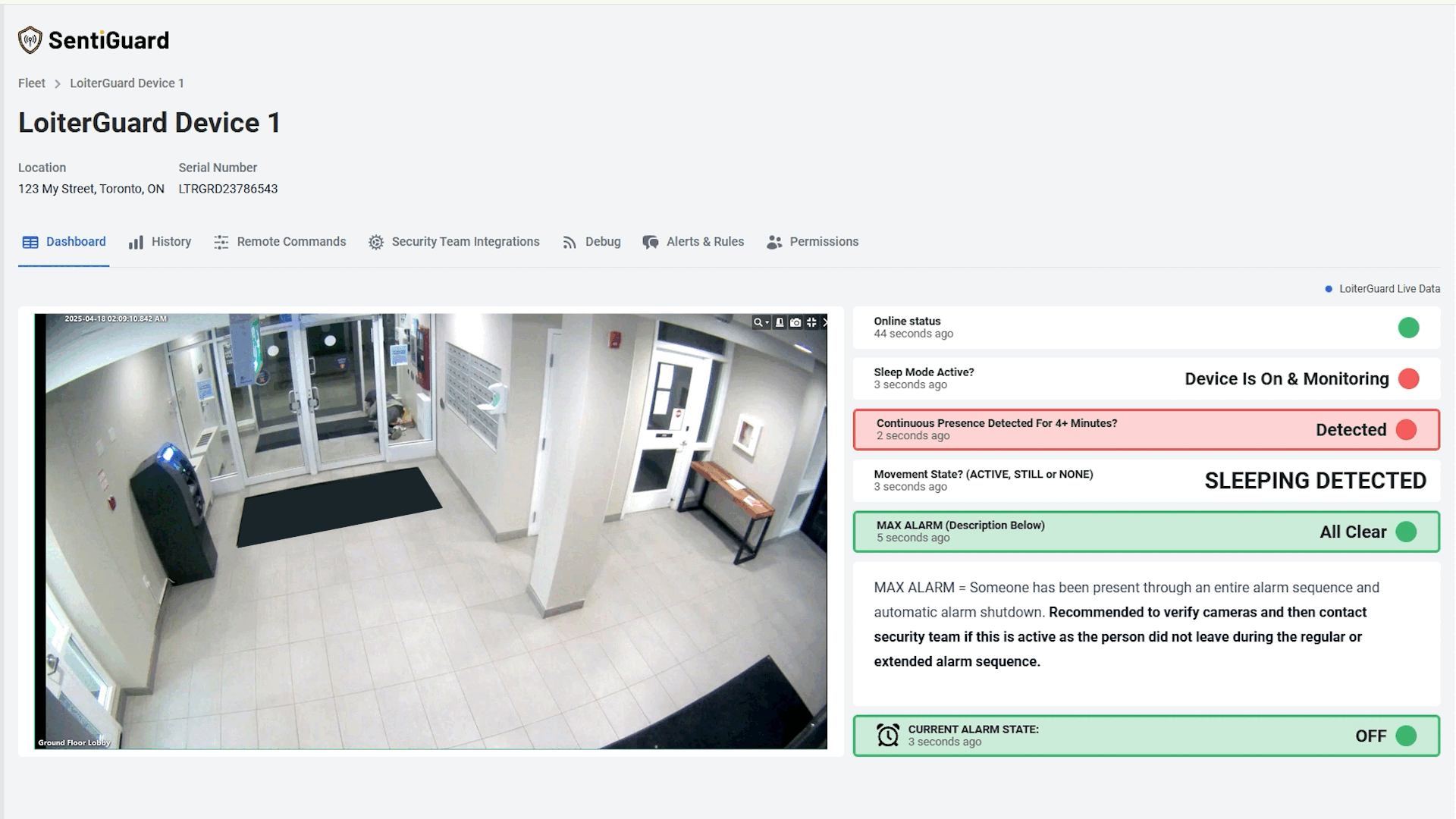Click the SentiGuard shield logo
Viewport: 1456px width, 819px height.
[30, 40]
